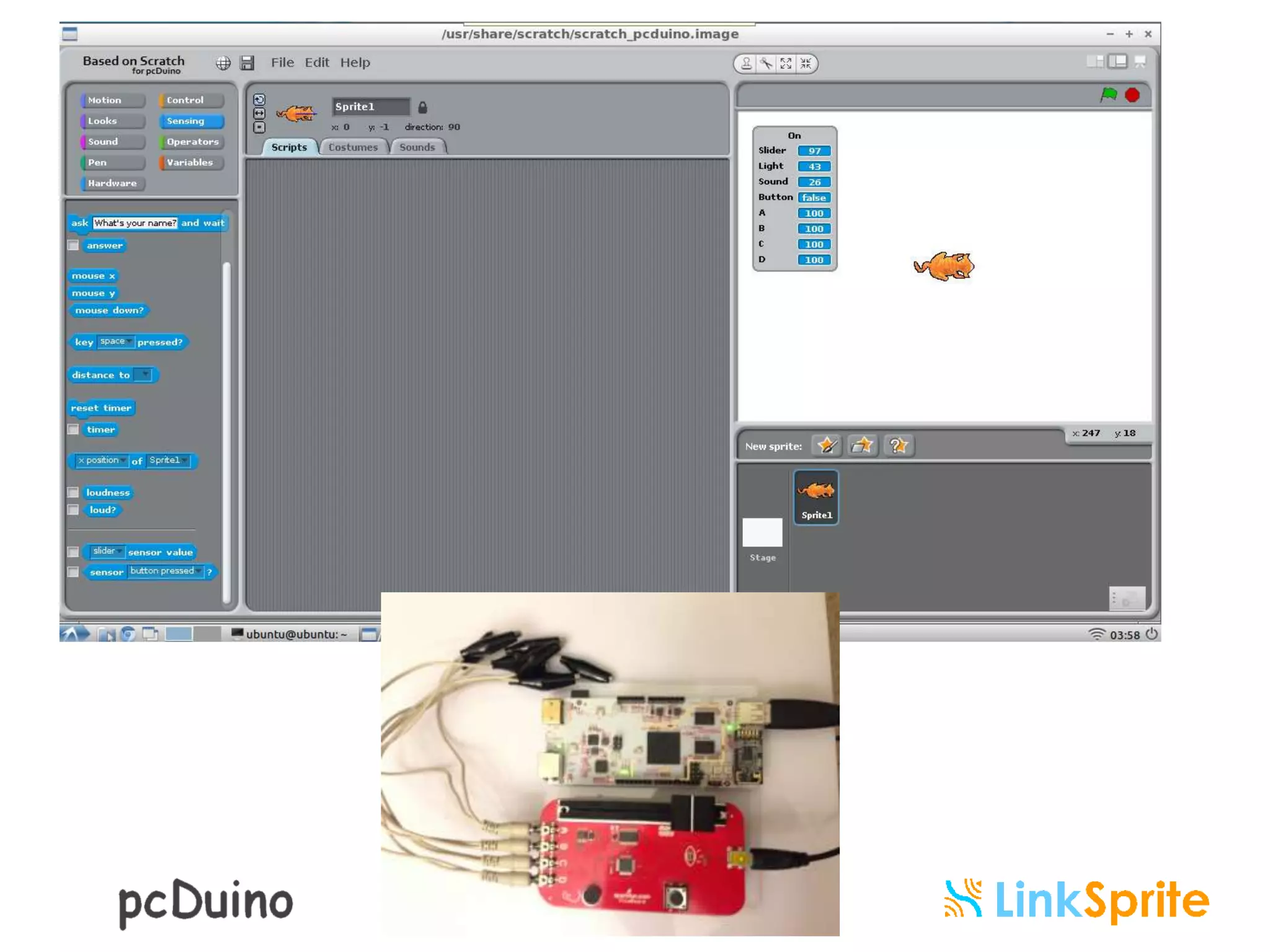Viewport: 1270px width, 952px height.
Task: Click the sprite lock icon
Action: (422, 107)
